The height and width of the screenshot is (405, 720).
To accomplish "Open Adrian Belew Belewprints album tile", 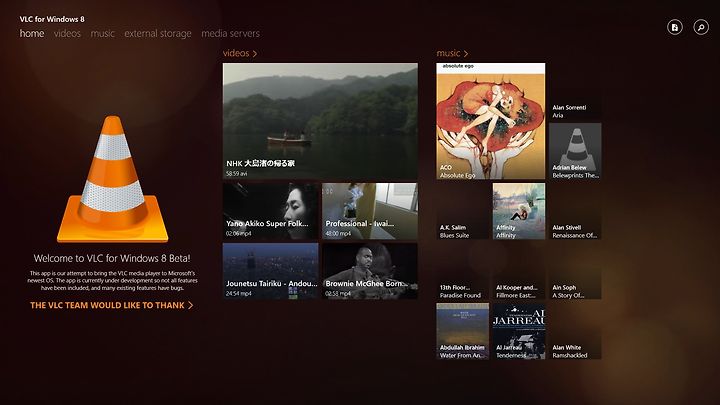I will pos(575,151).
